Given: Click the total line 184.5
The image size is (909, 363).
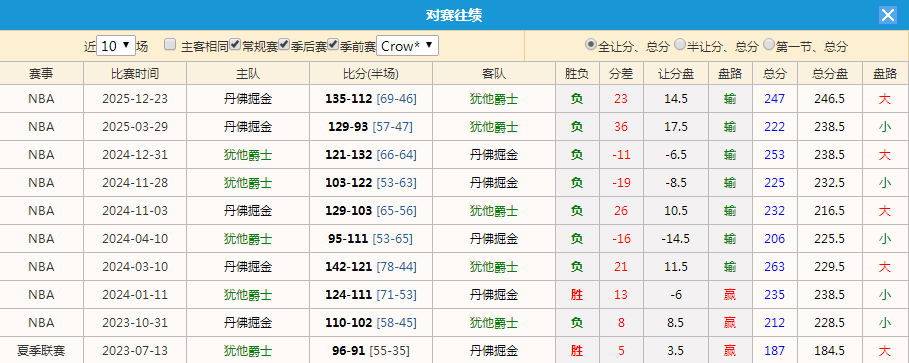Looking at the screenshot, I should (830, 350).
